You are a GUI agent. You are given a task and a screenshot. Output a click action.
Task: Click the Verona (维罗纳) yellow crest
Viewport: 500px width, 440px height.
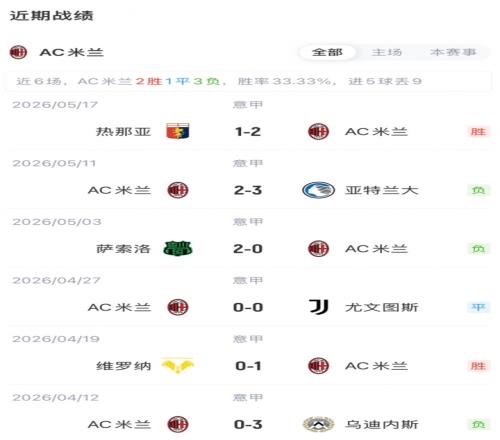coord(178,366)
